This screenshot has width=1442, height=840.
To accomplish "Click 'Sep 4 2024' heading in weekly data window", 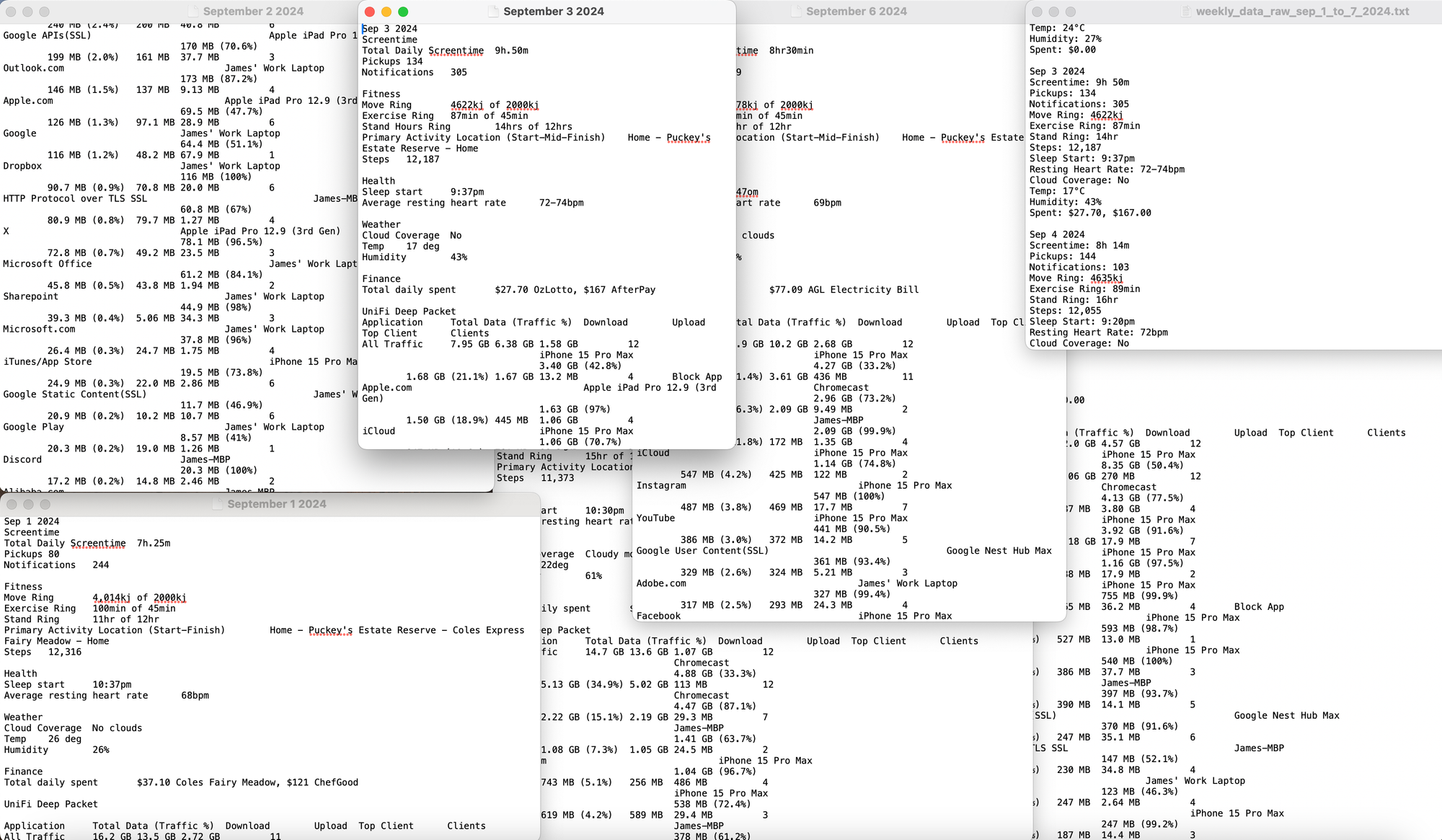I will [1057, 234].
